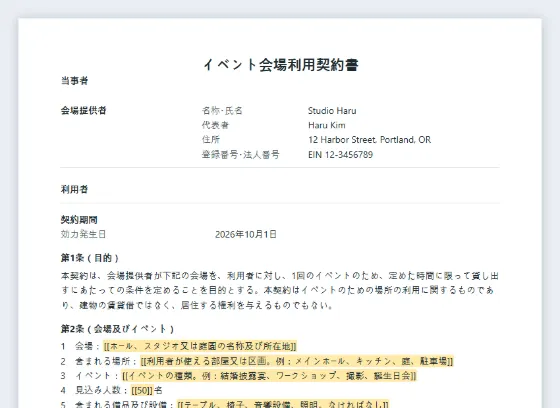Screen dimensions: 560x408
Task: Click the 登録番号·法人番号 label
Action: [x=240, y=154]
